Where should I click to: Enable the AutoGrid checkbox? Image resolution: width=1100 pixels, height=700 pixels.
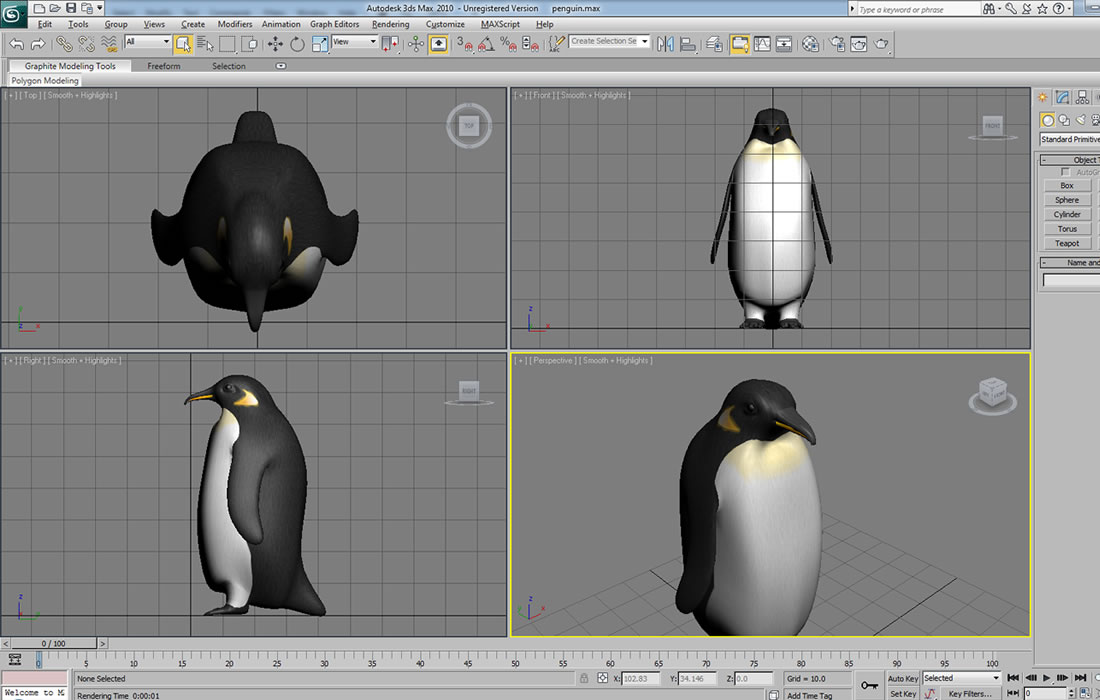(x=1065, y=172)
